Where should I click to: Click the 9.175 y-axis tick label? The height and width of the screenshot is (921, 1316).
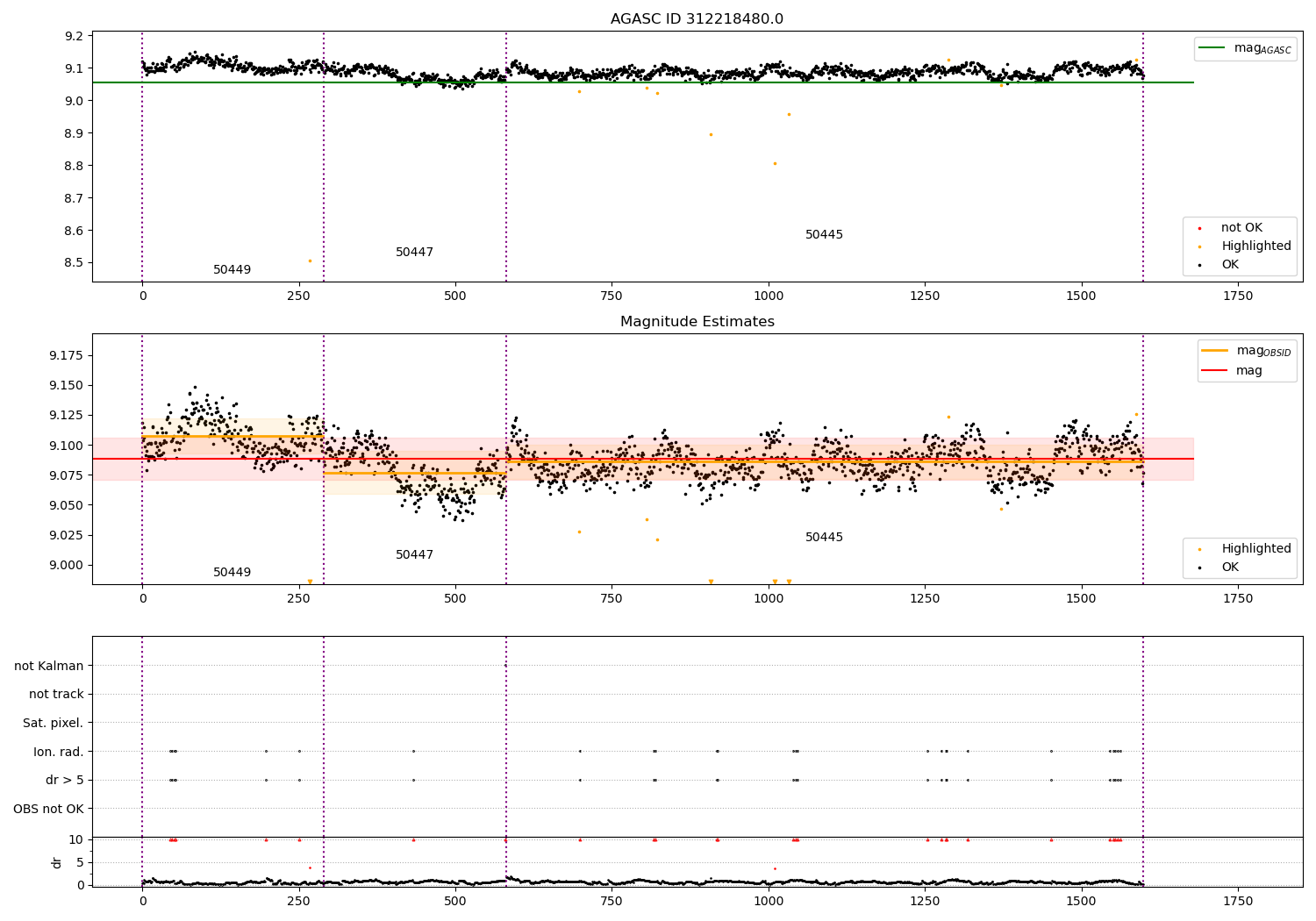[68, 355]
